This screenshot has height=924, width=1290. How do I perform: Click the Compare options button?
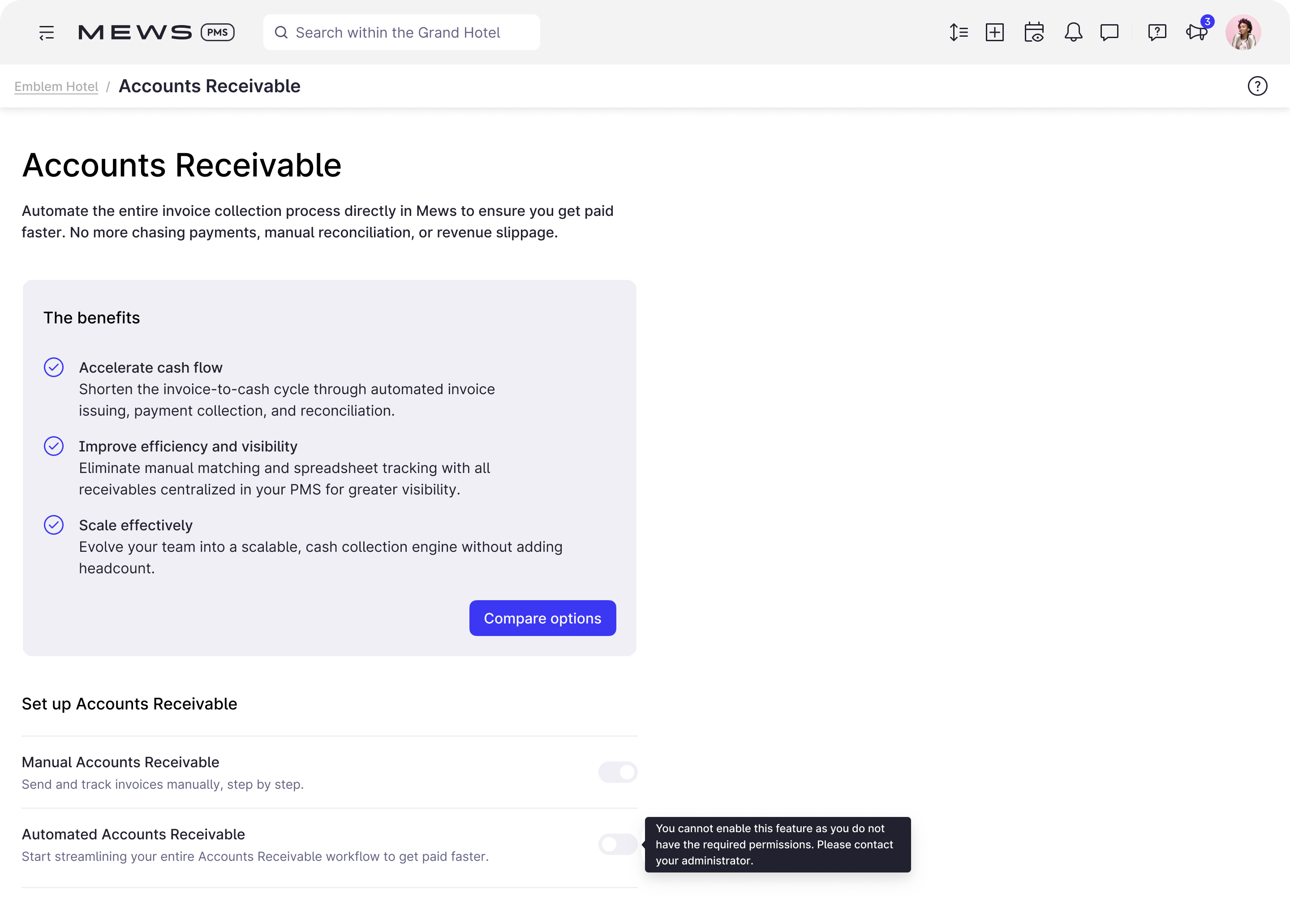pos(542,618)
